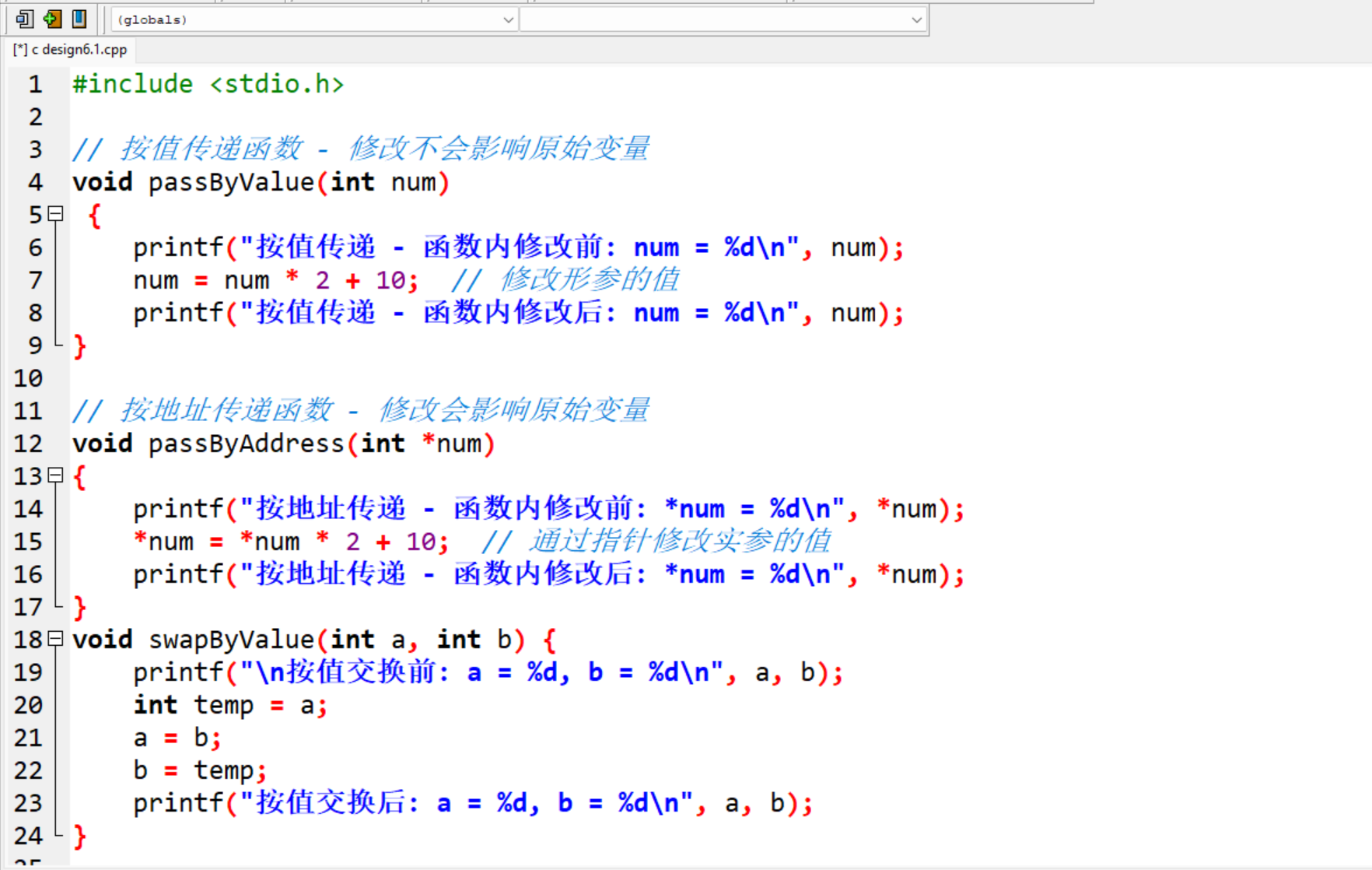This screenshot has width=1372, height=870.
Task: Click line number 7 in the gutter
Action: [34, 280]
